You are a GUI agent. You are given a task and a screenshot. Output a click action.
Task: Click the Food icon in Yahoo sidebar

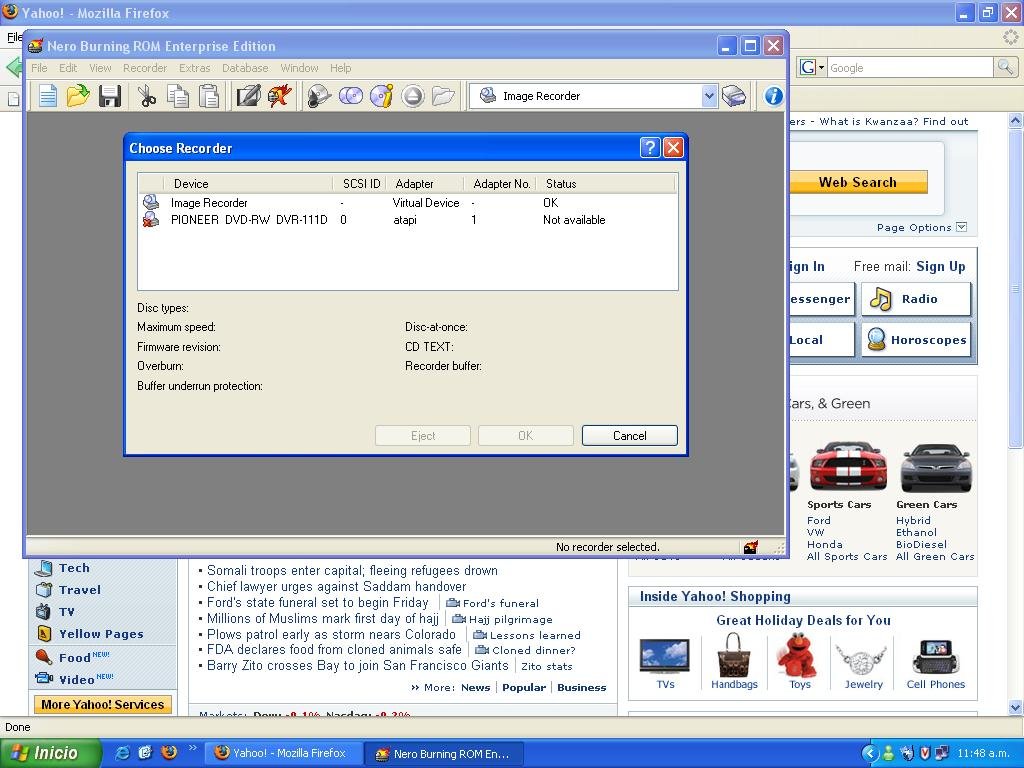pyautogui.click(x=44, y=657)
